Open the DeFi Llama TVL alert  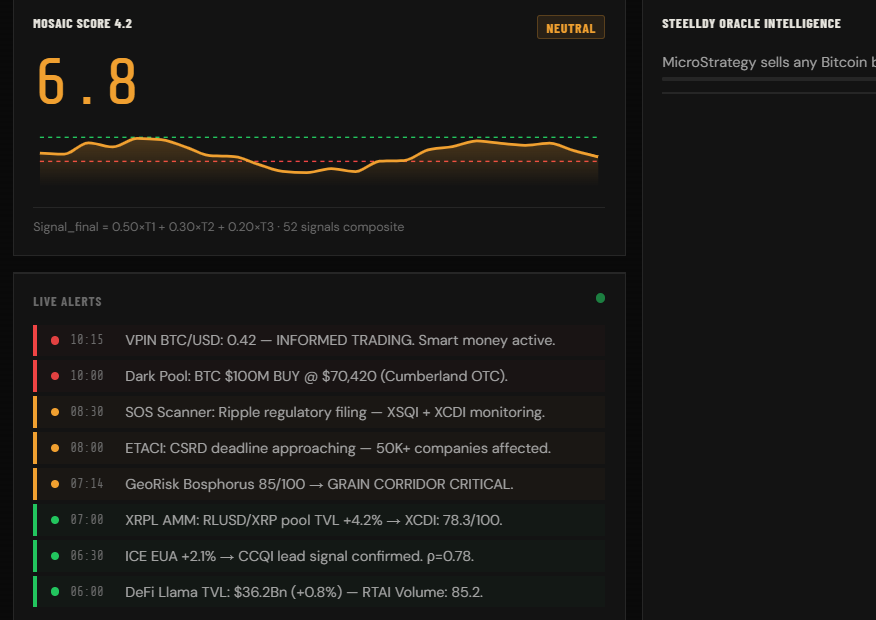pos(319,592)
